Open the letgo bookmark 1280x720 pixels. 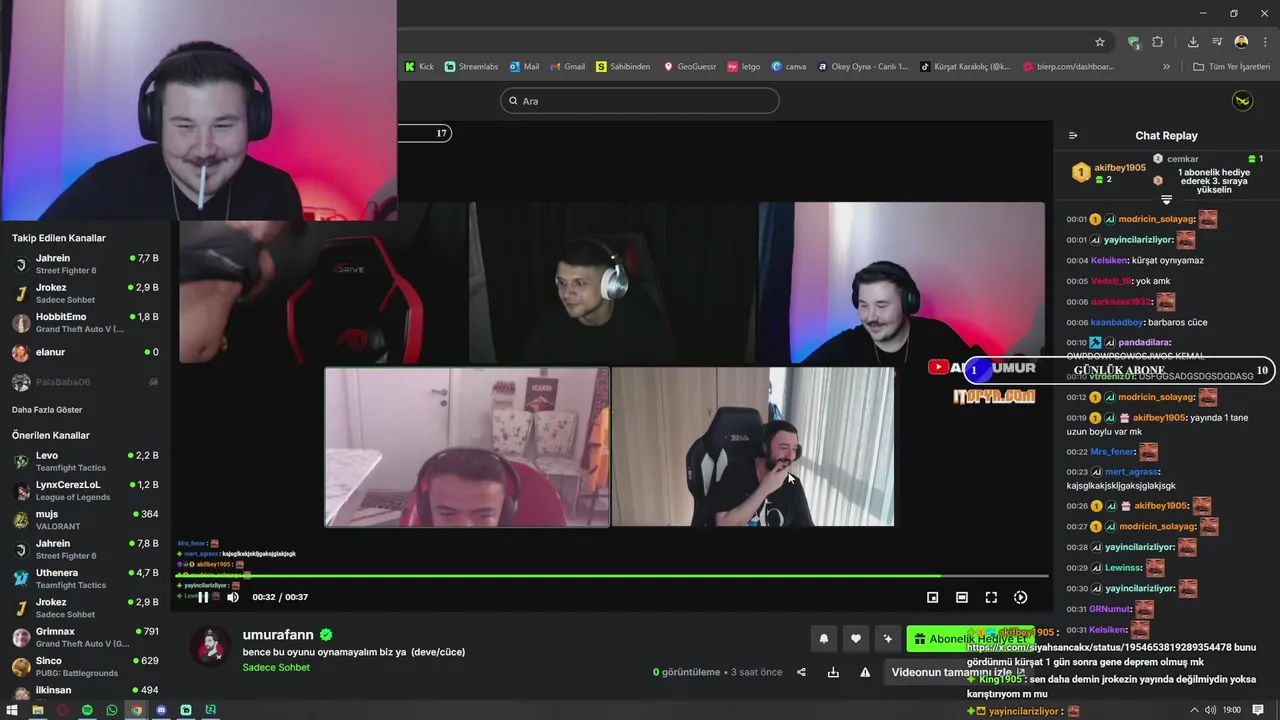(x=744, y=67)
